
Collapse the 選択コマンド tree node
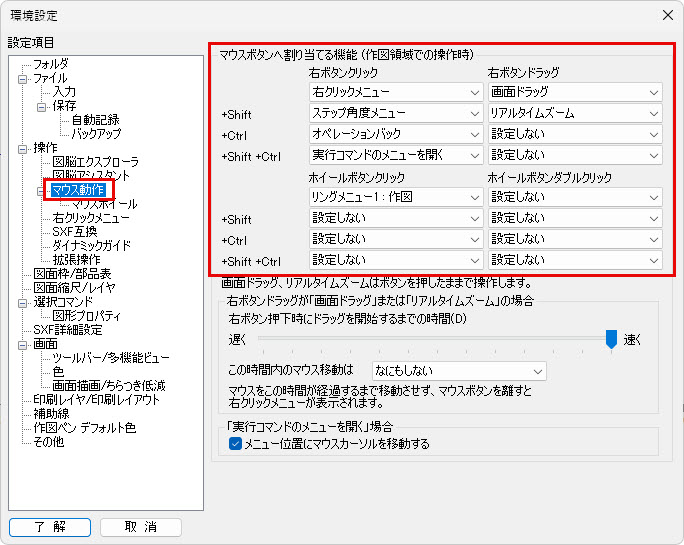click(x=25, y=302)
